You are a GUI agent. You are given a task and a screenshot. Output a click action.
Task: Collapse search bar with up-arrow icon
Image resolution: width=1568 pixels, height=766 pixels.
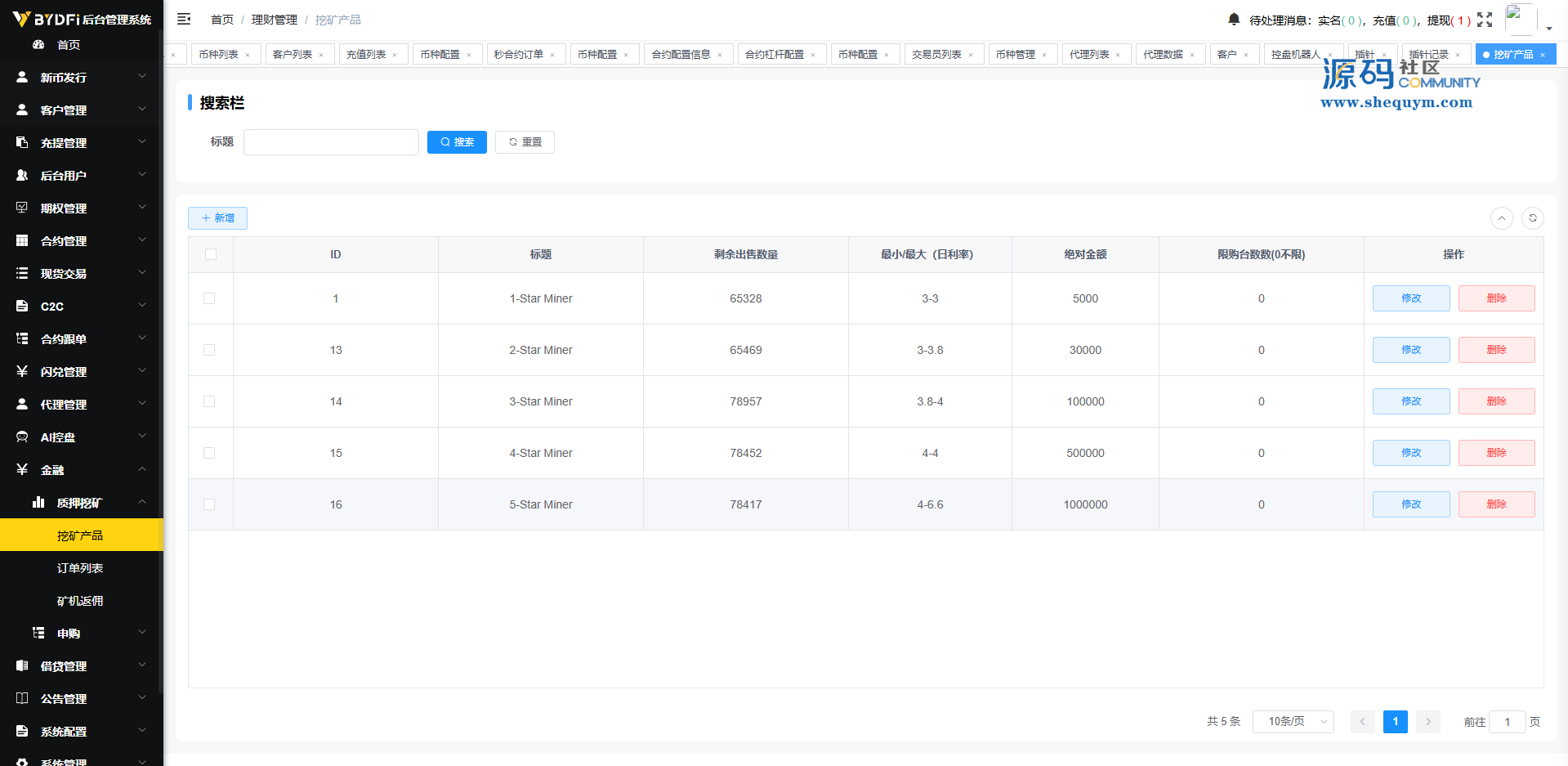1502,218
